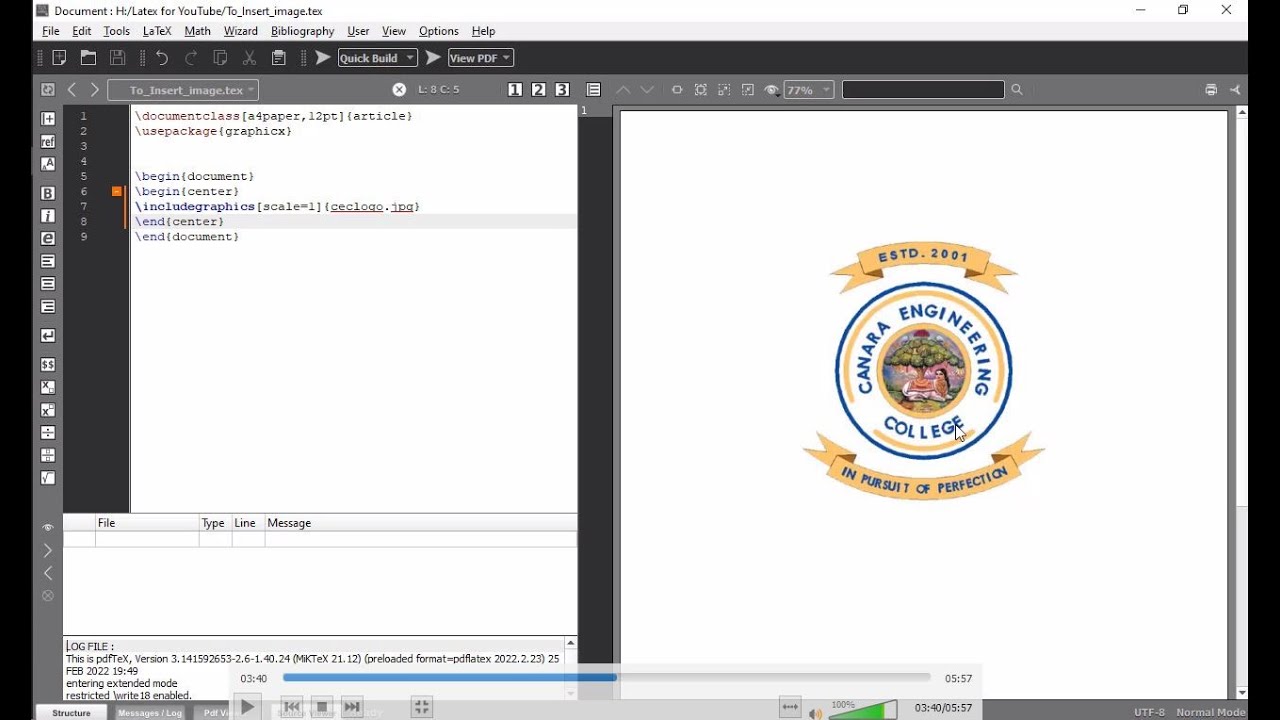Open the LaTeX menu

pyautogui.click(x=157, y=31)
